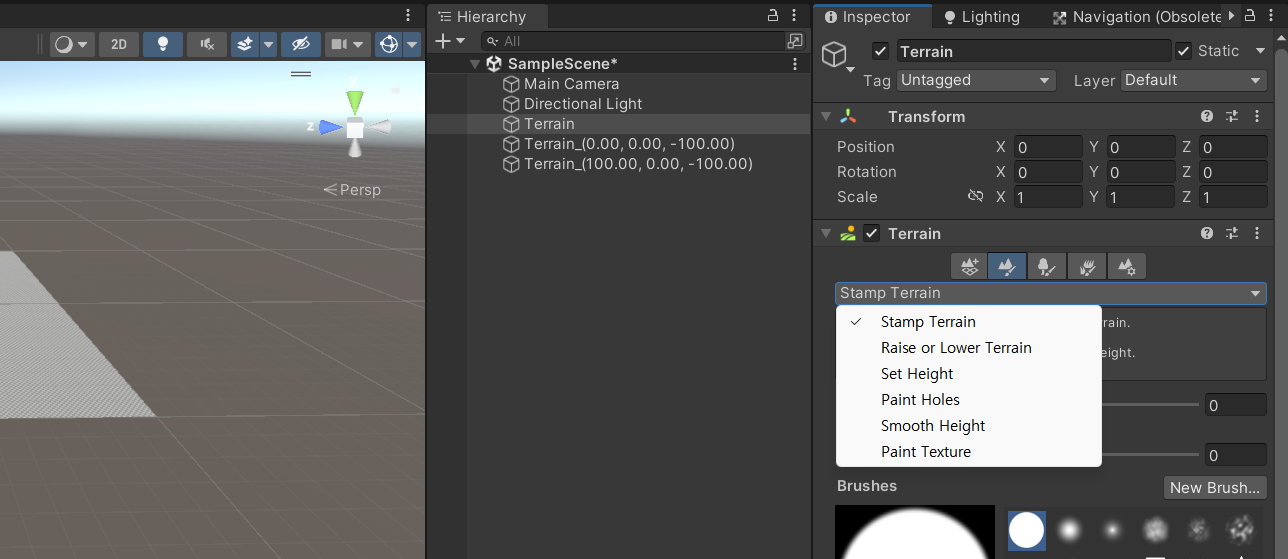Open Gizmos dropdown arrow
Image resolution: width=1288 pixels, height=559 pixels.
tap(411, 45)
